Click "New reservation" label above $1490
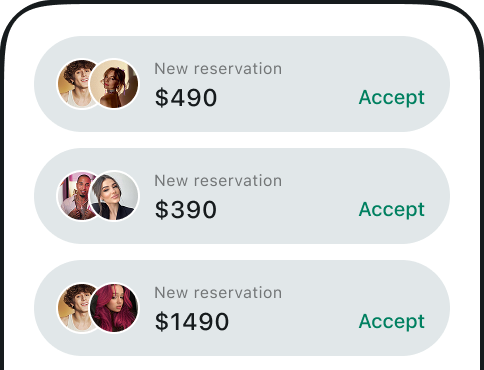 pyautogui.click(x=218, y=293)
